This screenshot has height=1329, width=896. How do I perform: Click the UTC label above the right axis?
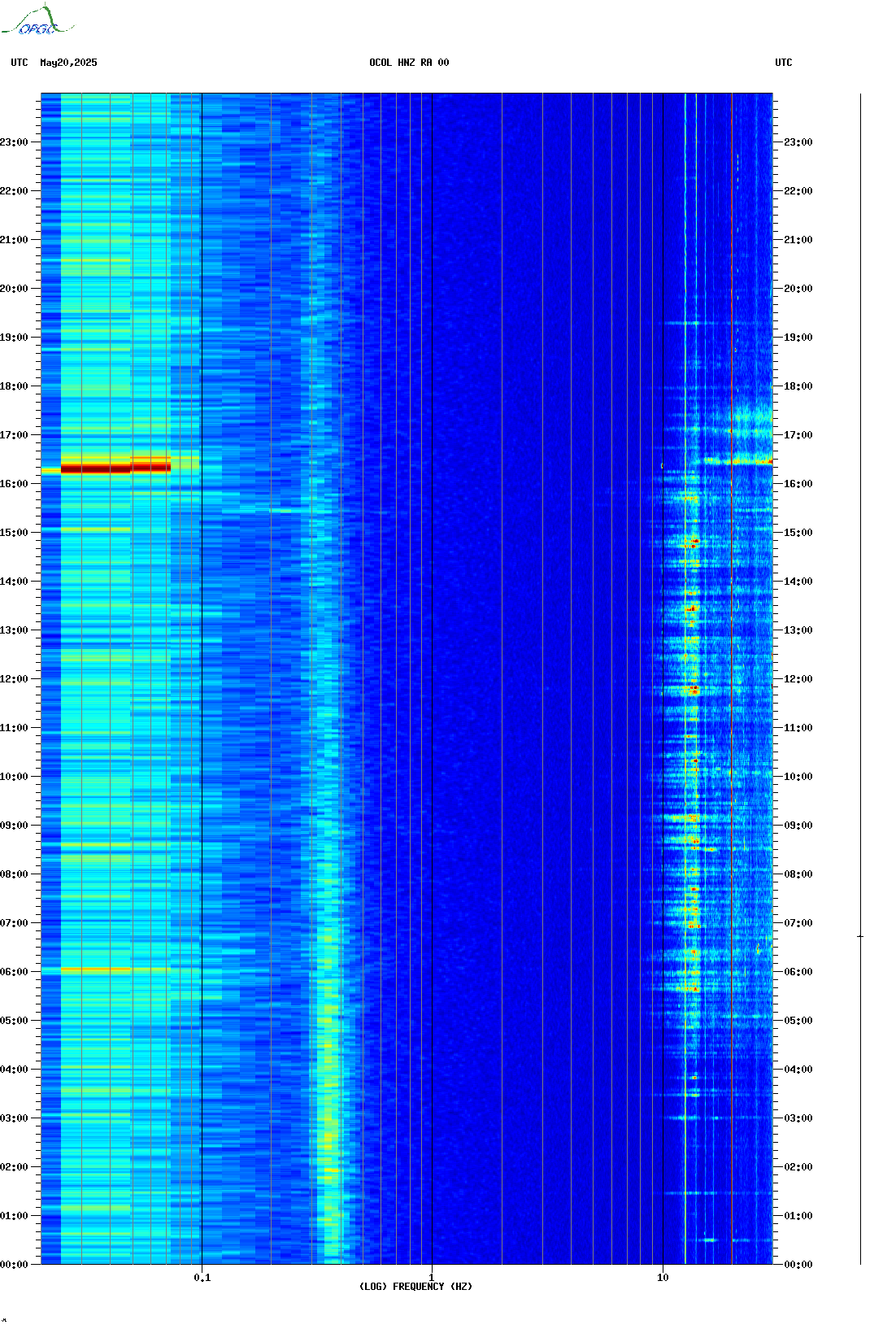coord(784,63)
